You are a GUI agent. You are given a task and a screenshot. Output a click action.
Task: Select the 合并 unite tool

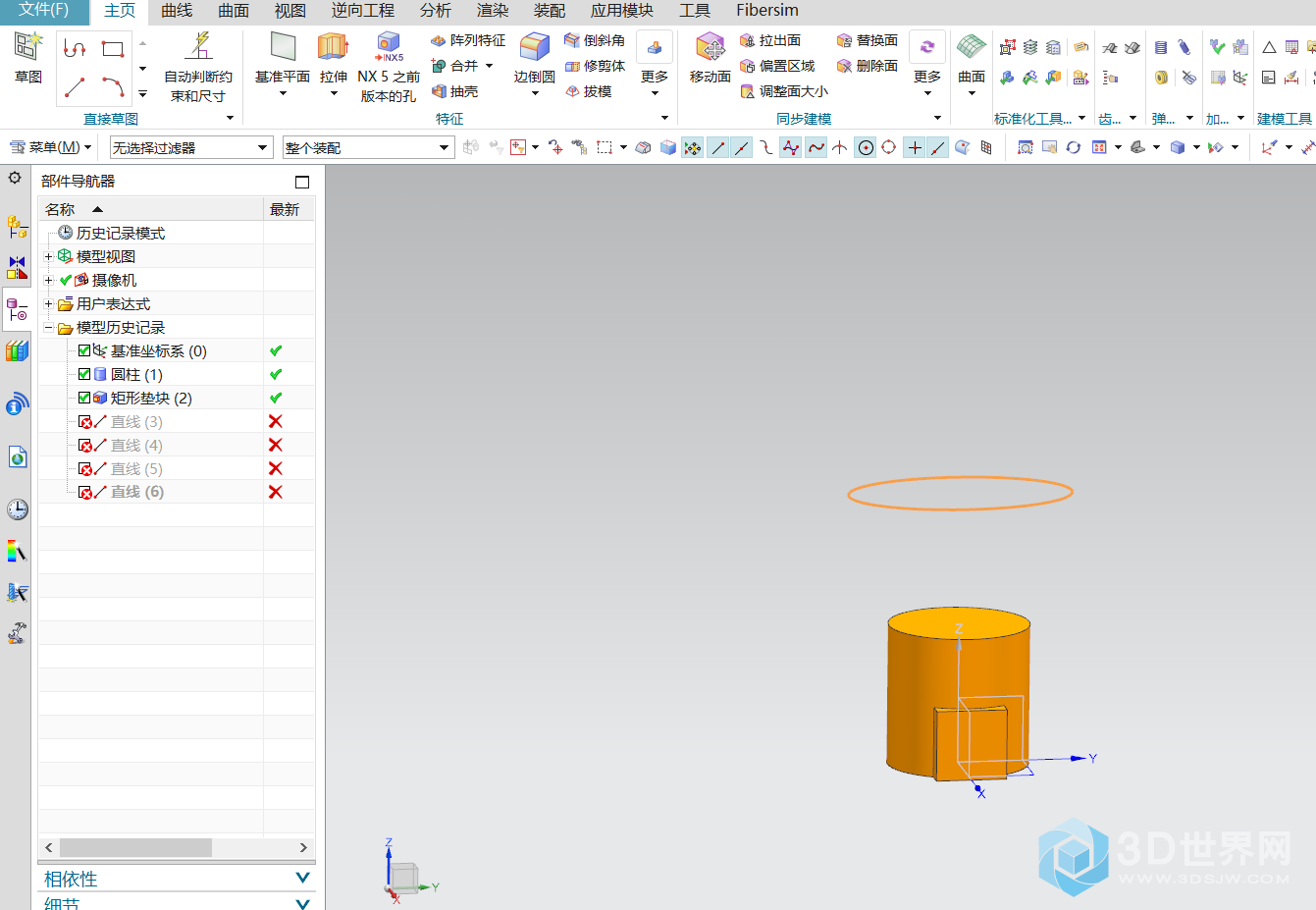455,66
